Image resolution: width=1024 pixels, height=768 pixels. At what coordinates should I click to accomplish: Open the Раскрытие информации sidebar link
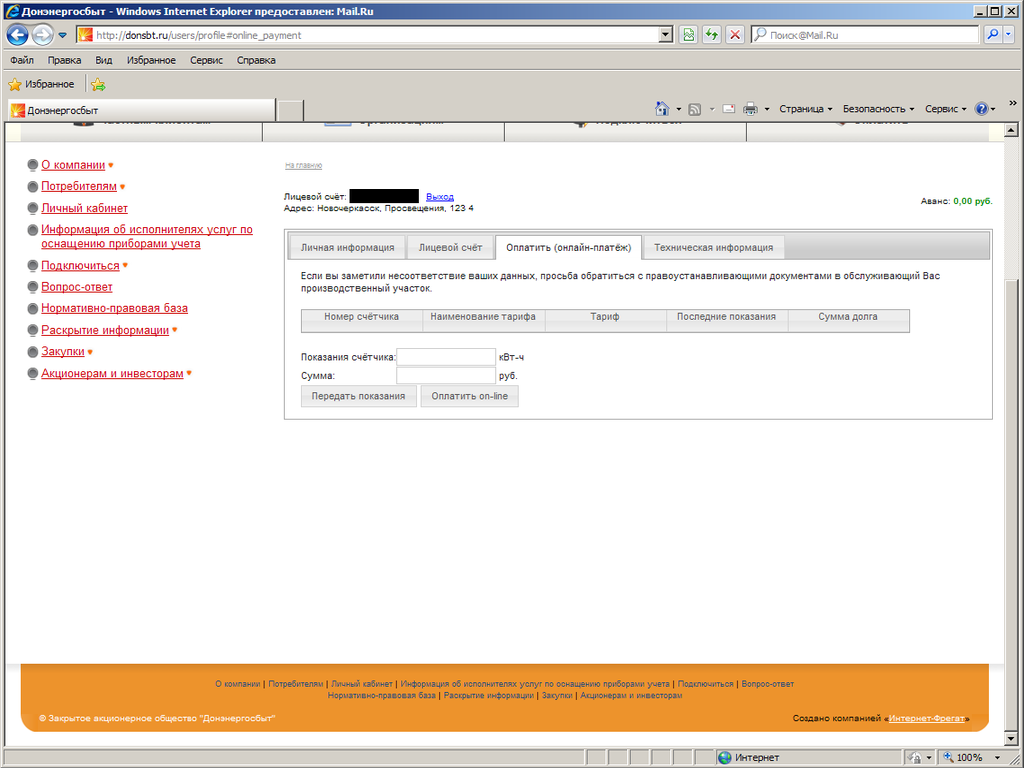(x=105, y=330)
